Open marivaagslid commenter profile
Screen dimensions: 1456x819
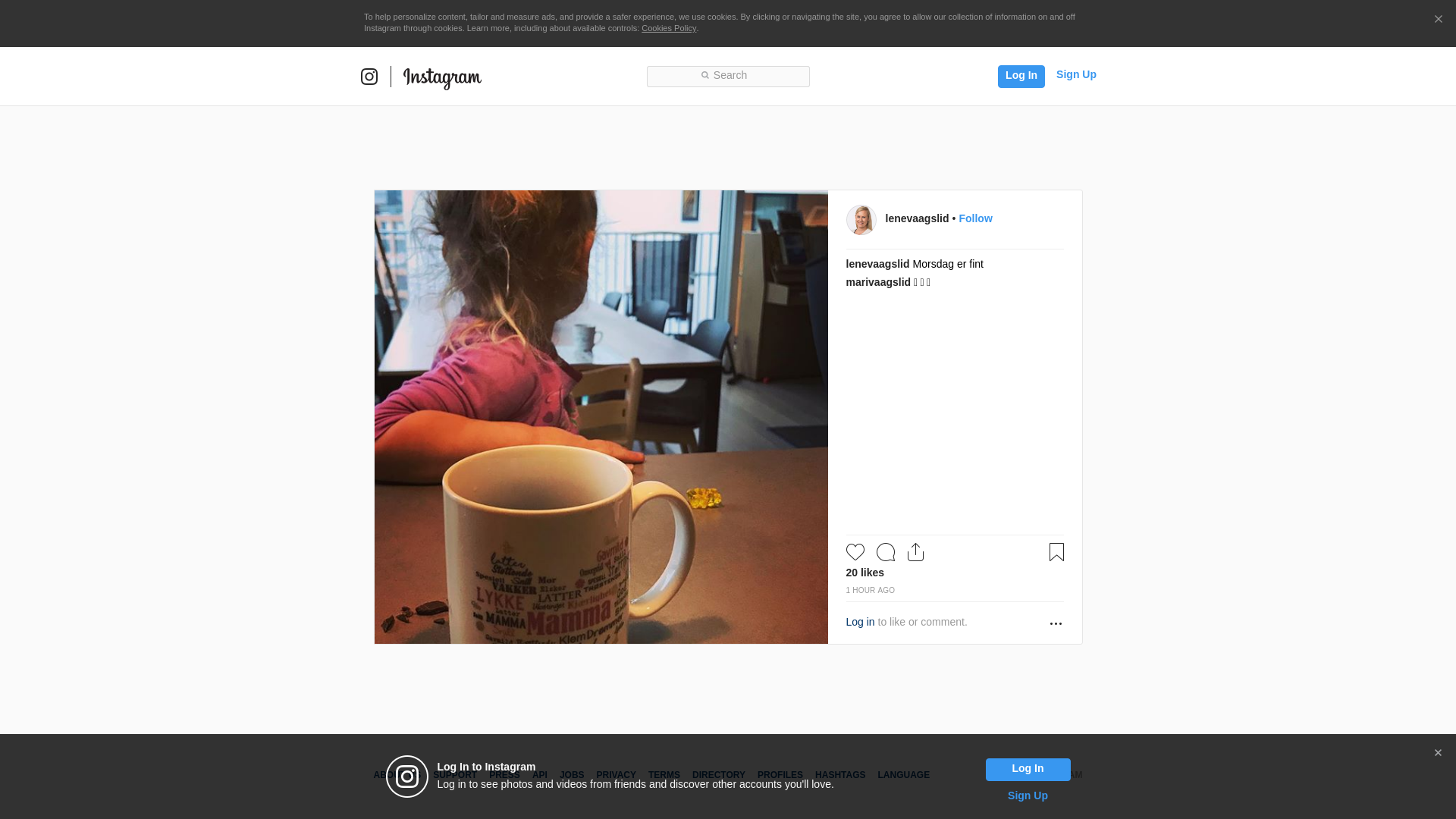(878, 282)
